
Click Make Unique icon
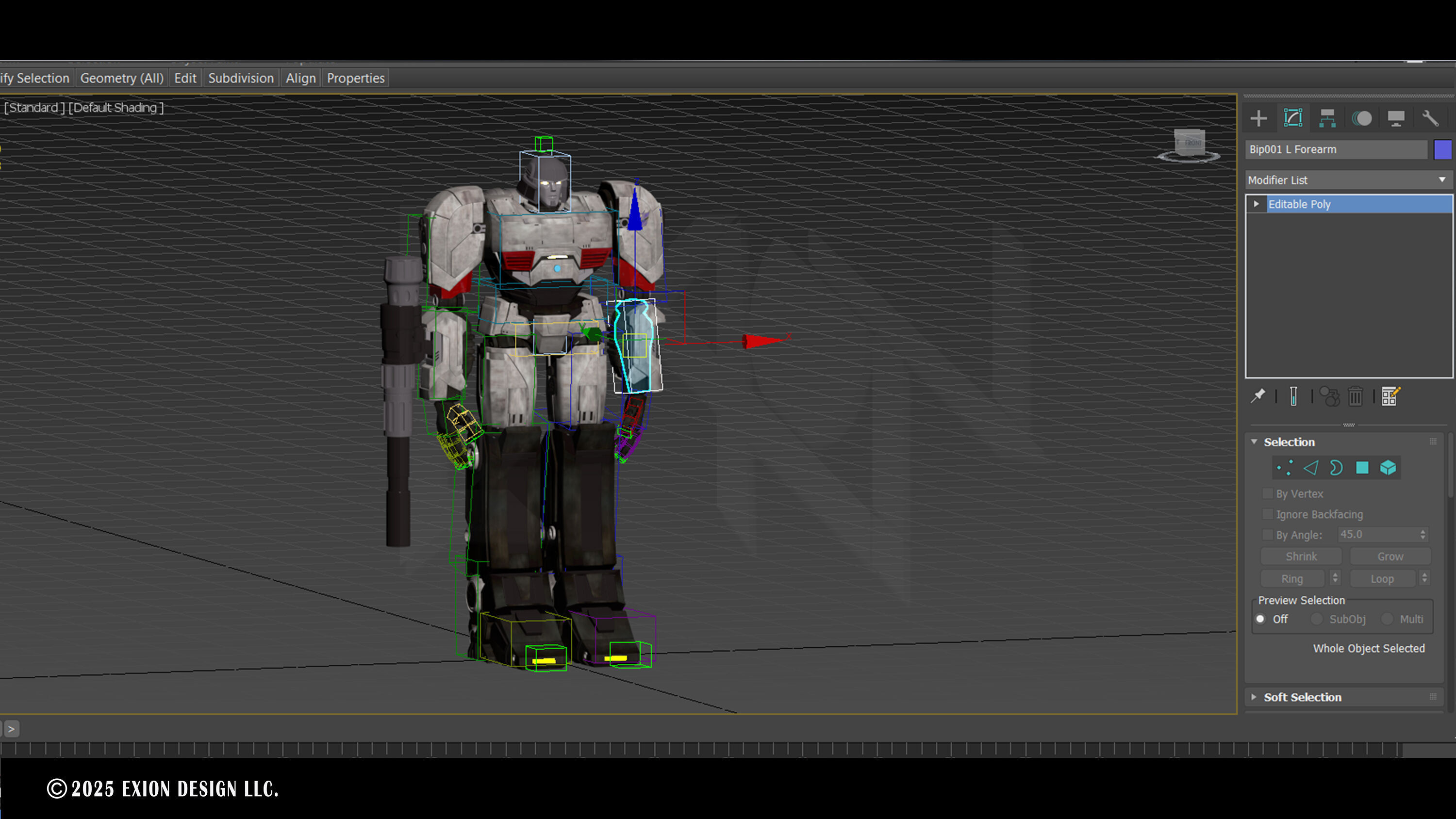tap(1329, 396)
